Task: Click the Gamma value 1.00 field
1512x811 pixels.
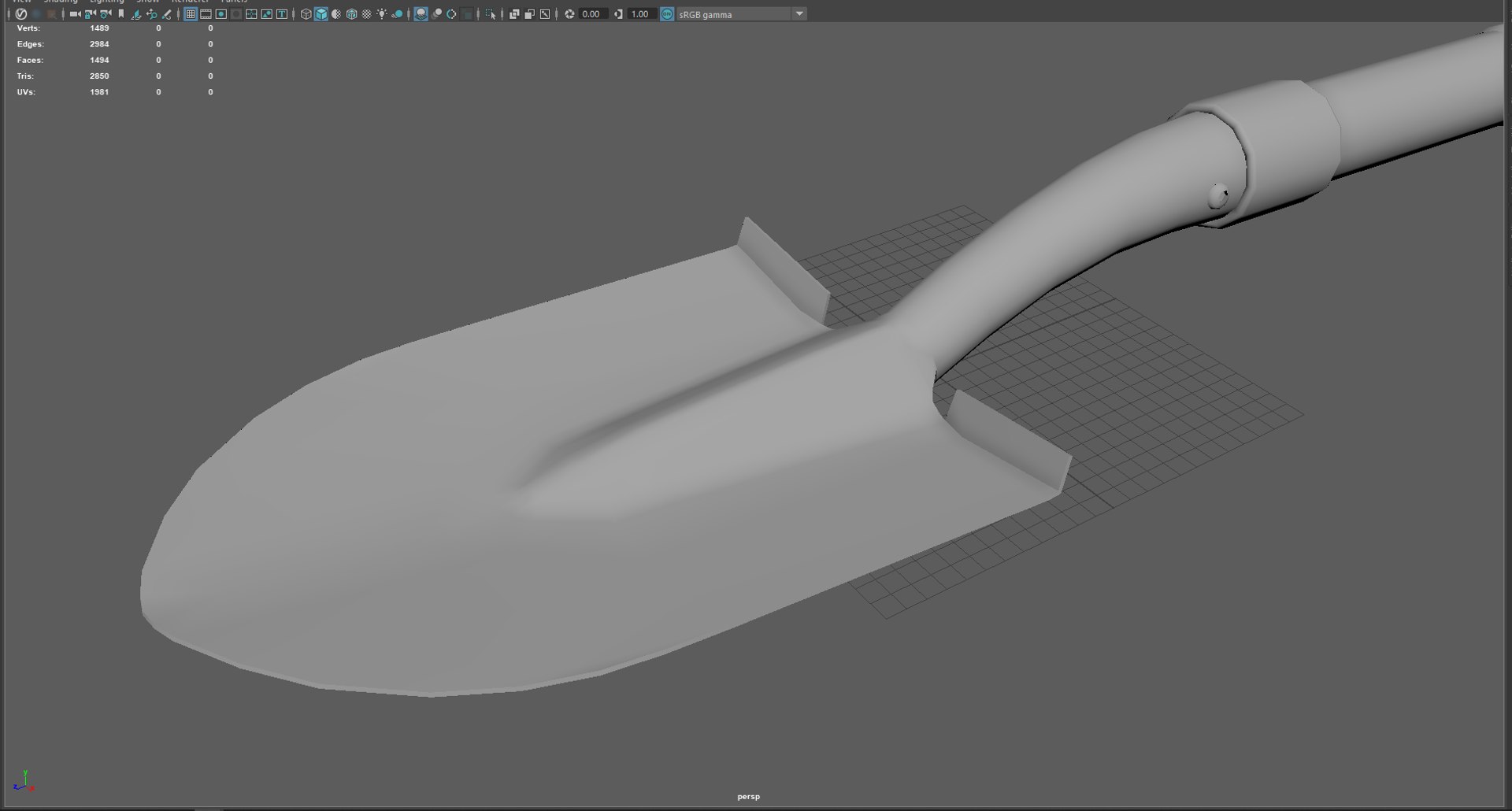Action: (x=642, y=14)
